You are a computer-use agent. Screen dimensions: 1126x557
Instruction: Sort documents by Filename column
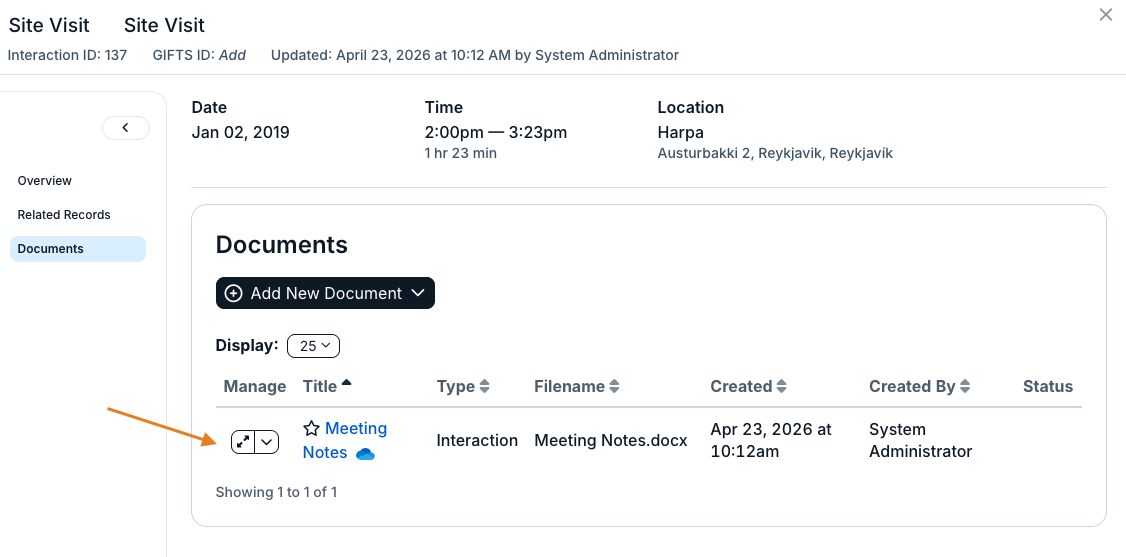click(577, 386)
